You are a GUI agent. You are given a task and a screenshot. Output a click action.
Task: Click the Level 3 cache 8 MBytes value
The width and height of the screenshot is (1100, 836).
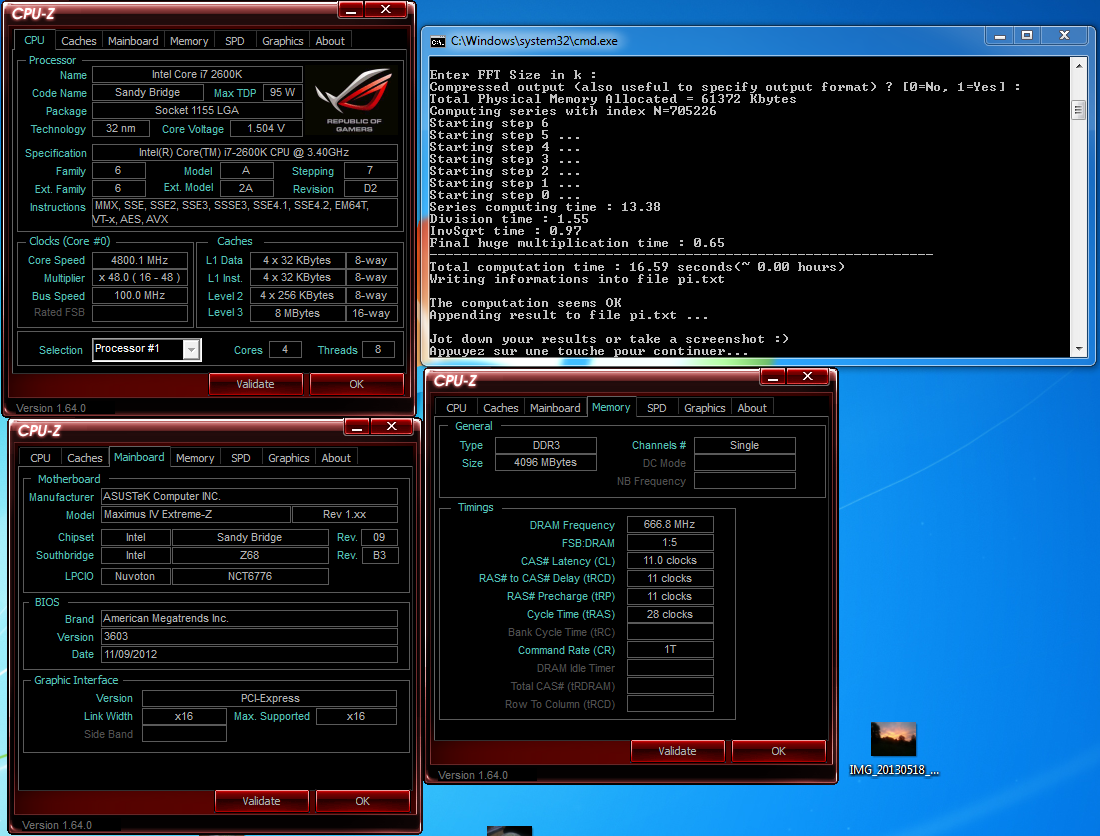(297, 314)
